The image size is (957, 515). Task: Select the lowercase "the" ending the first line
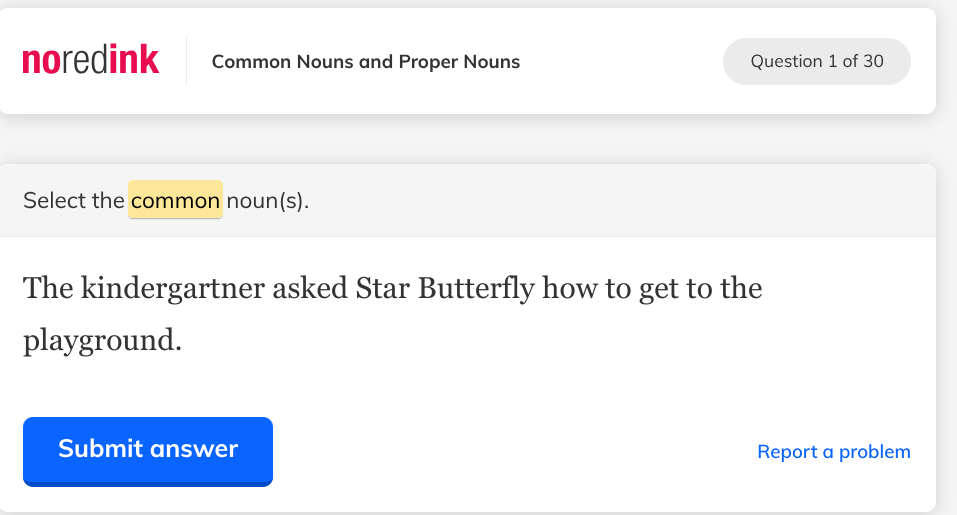point(742,289)
